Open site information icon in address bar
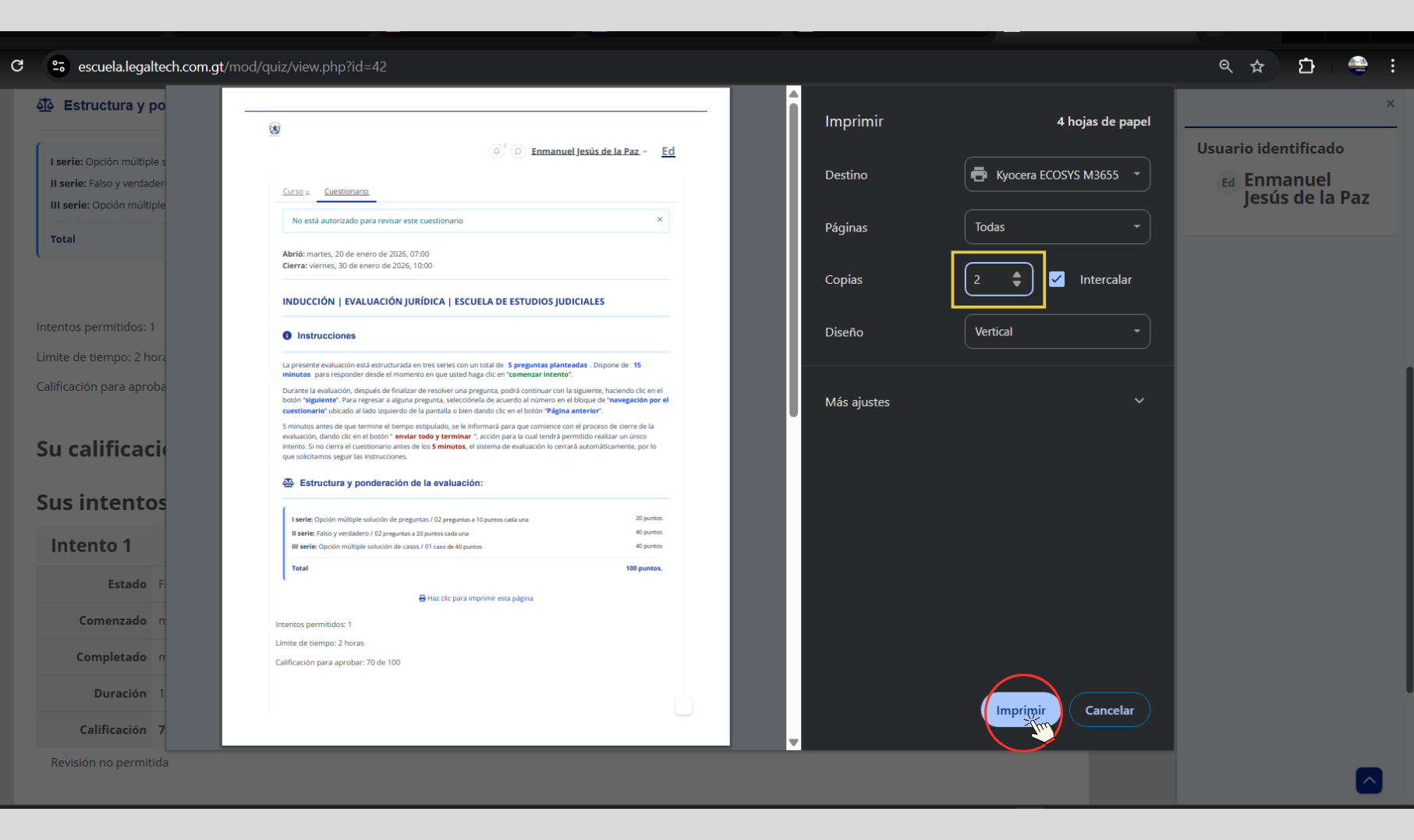Screen dimensions: 1414x840 click(58, 66)
